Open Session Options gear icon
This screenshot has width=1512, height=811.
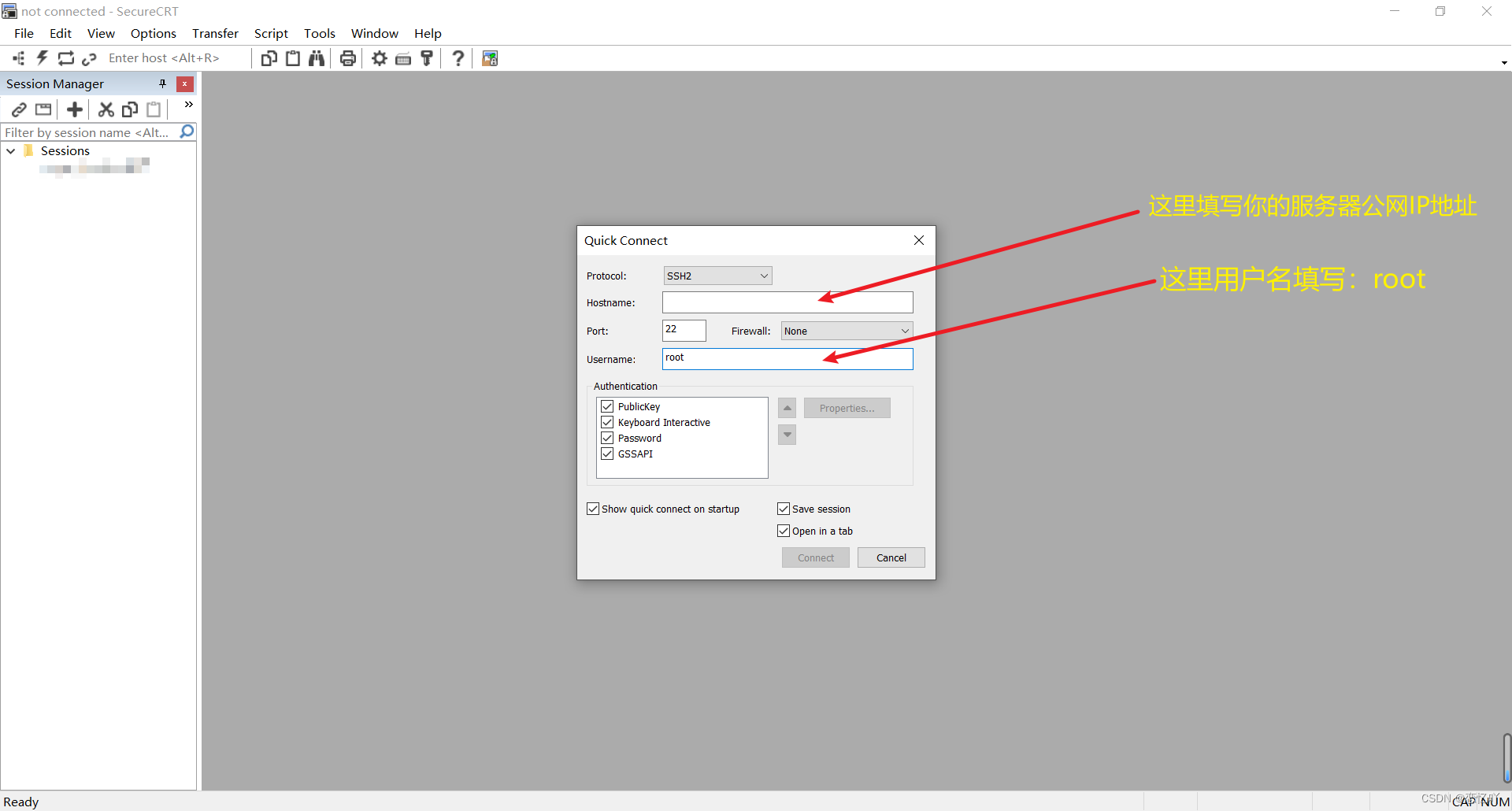[380, 58]
